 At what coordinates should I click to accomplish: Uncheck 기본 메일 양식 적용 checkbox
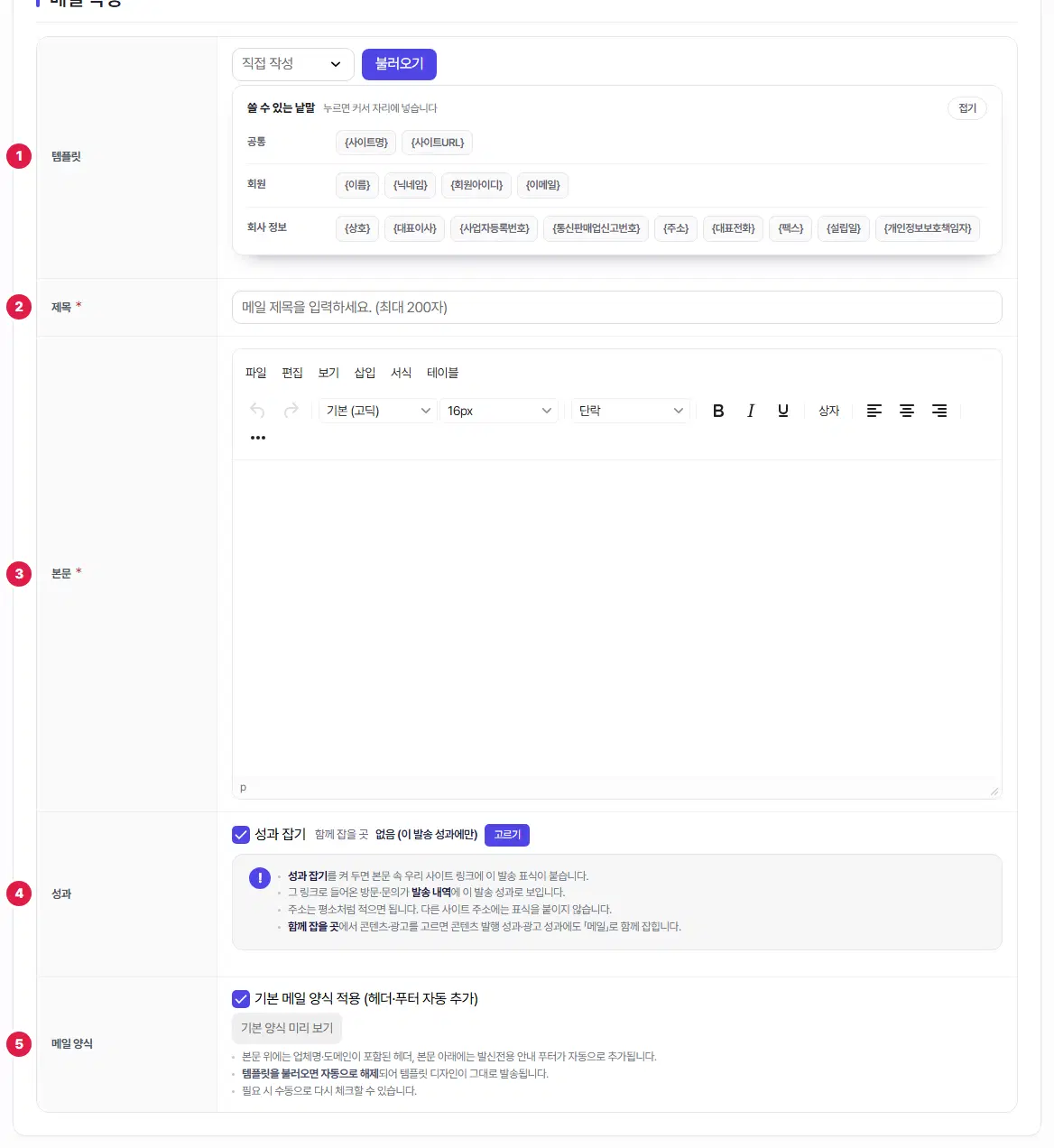[x=241, y=999]
